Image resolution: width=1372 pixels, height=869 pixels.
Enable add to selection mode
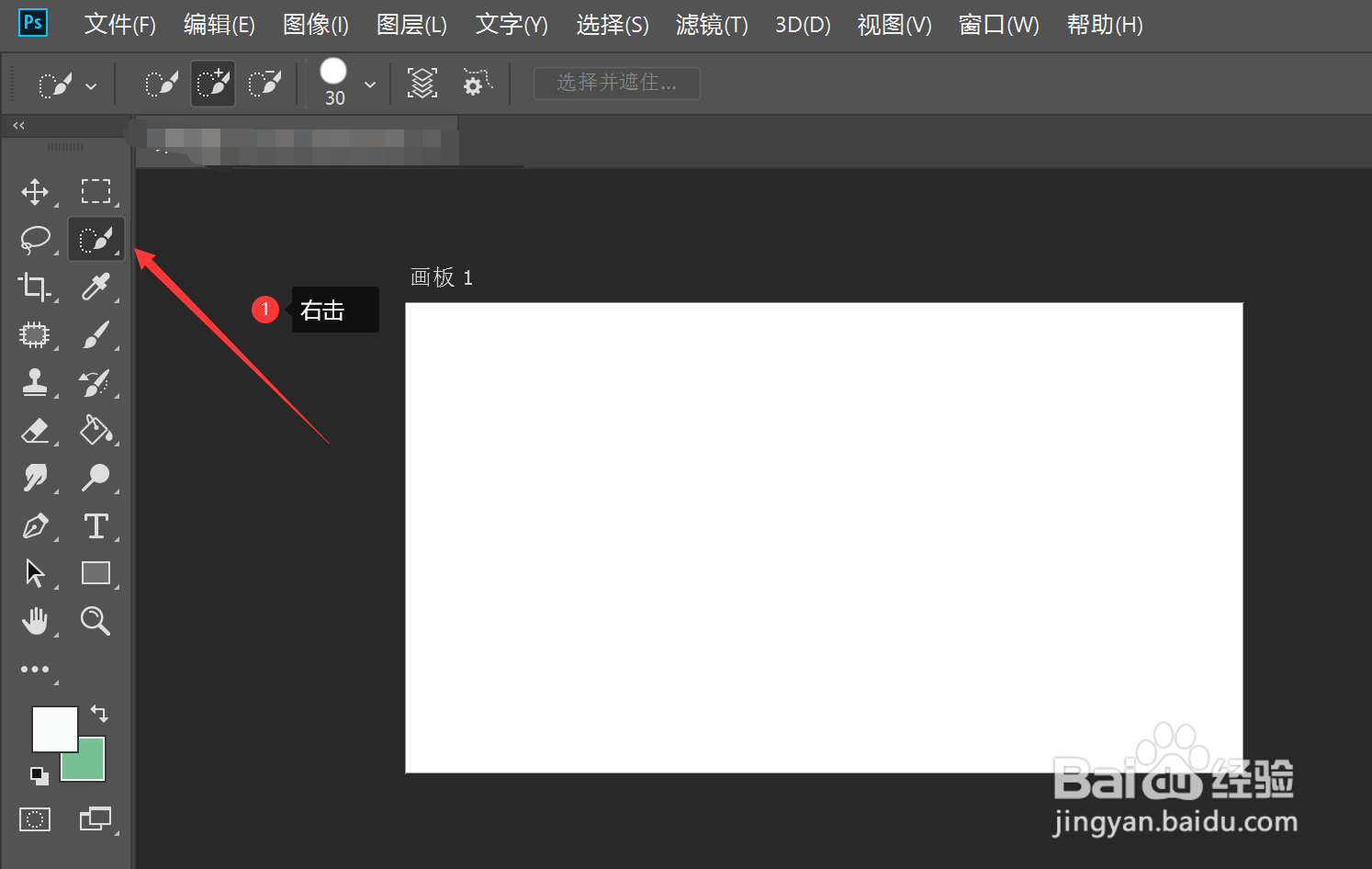tap(212, 83)
